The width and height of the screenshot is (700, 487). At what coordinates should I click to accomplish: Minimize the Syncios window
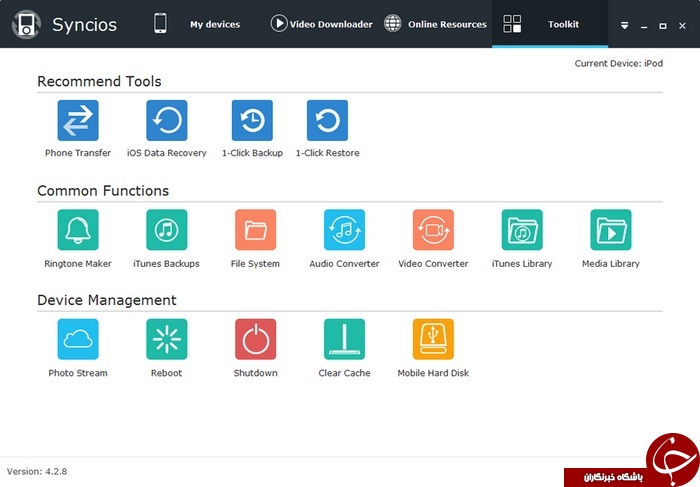point(644,27)
